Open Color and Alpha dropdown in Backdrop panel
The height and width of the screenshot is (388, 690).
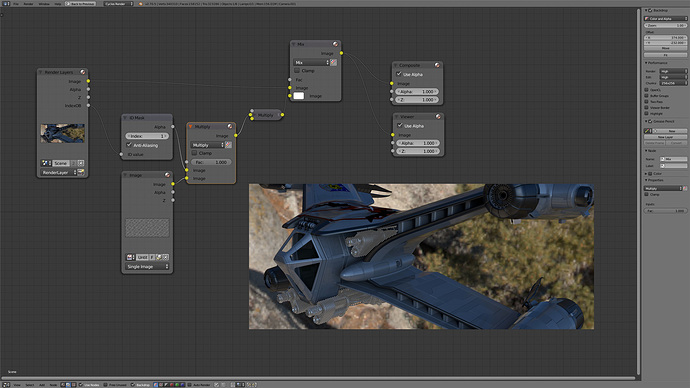point(665,18)
